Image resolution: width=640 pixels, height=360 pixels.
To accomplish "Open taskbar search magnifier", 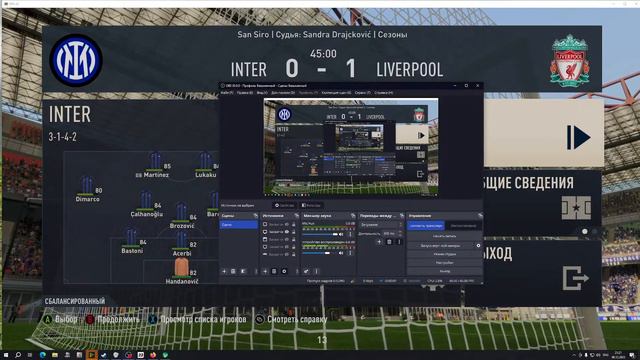I will [18, 355].
